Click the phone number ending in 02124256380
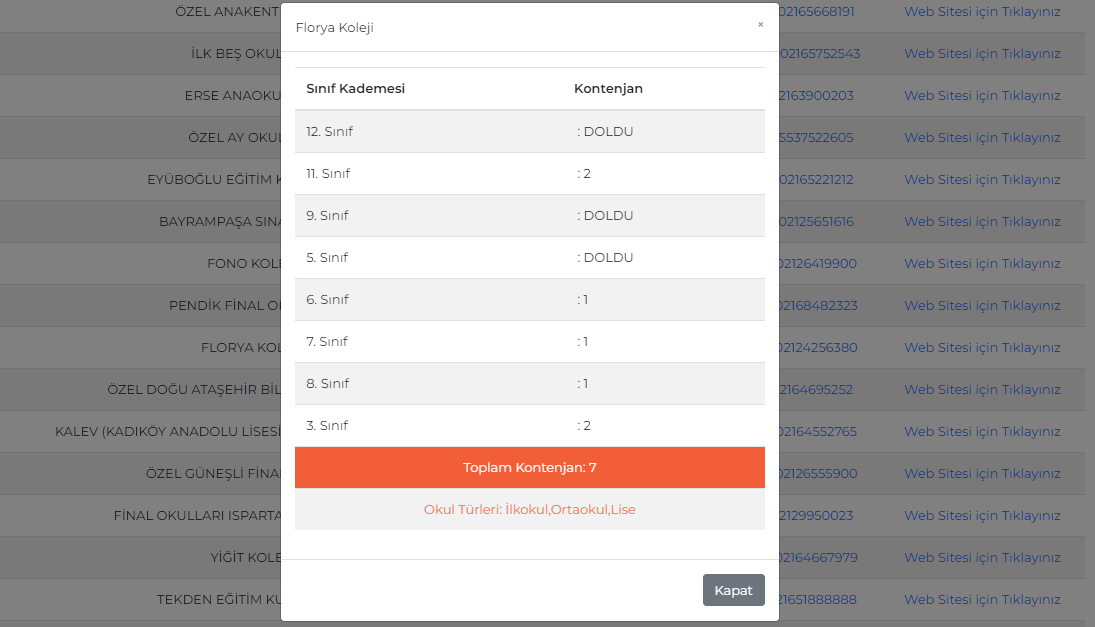Viewport: 1095px width, 627px height. coord(818,348)
